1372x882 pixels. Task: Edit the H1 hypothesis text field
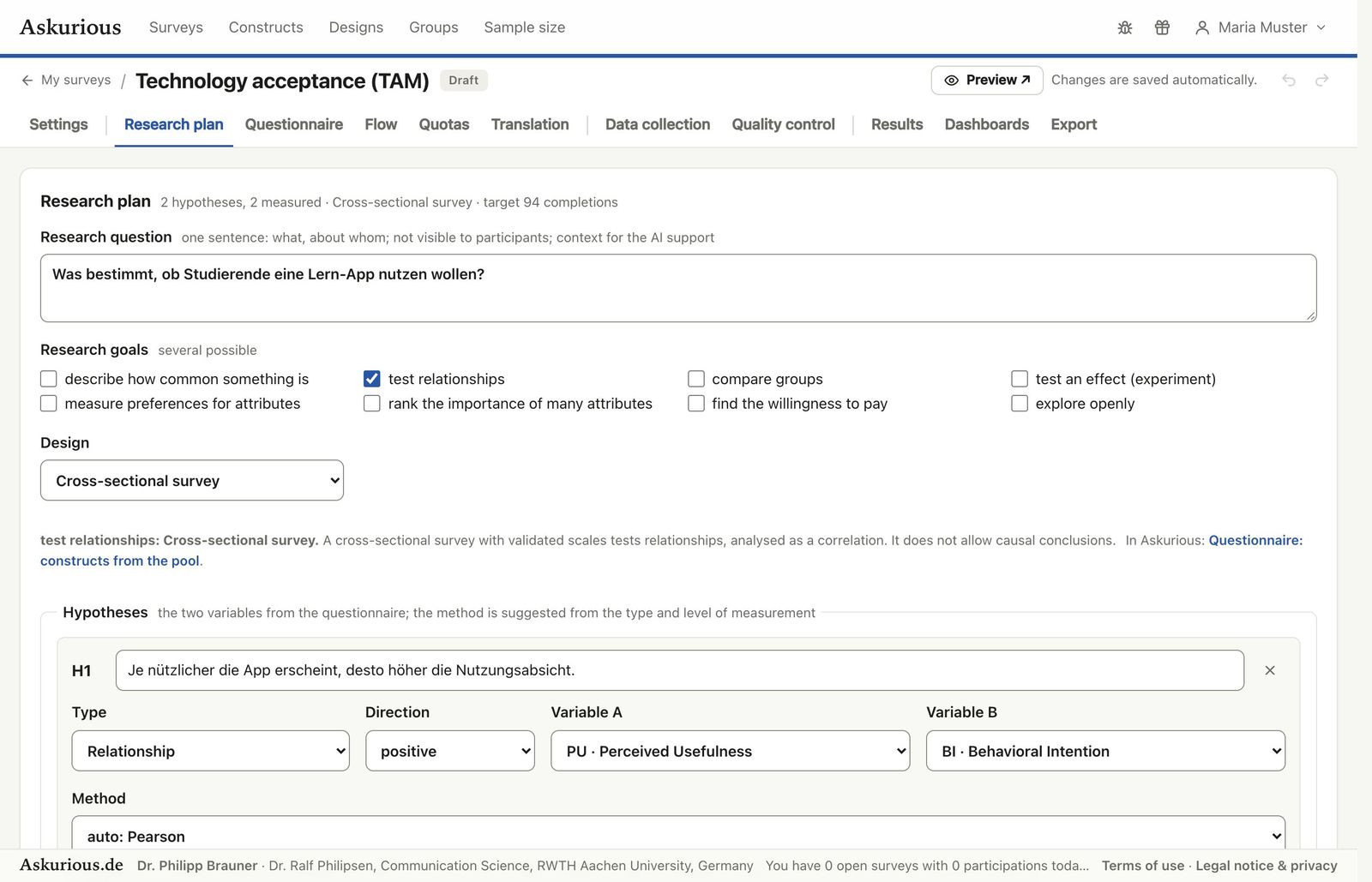click(x=680, y=670)
